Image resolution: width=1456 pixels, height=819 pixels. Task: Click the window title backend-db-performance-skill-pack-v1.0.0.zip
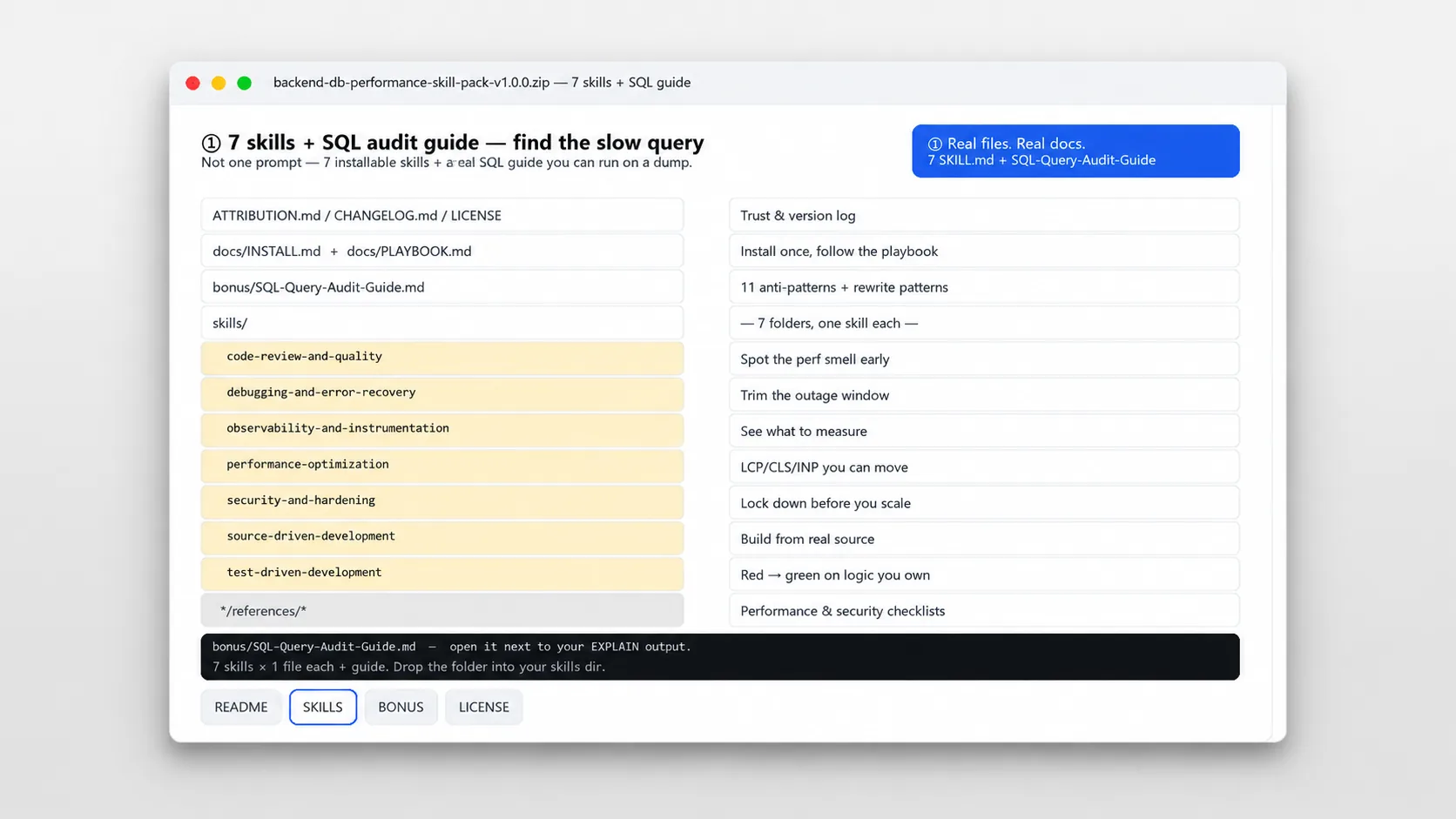click(x=411, y=83)
